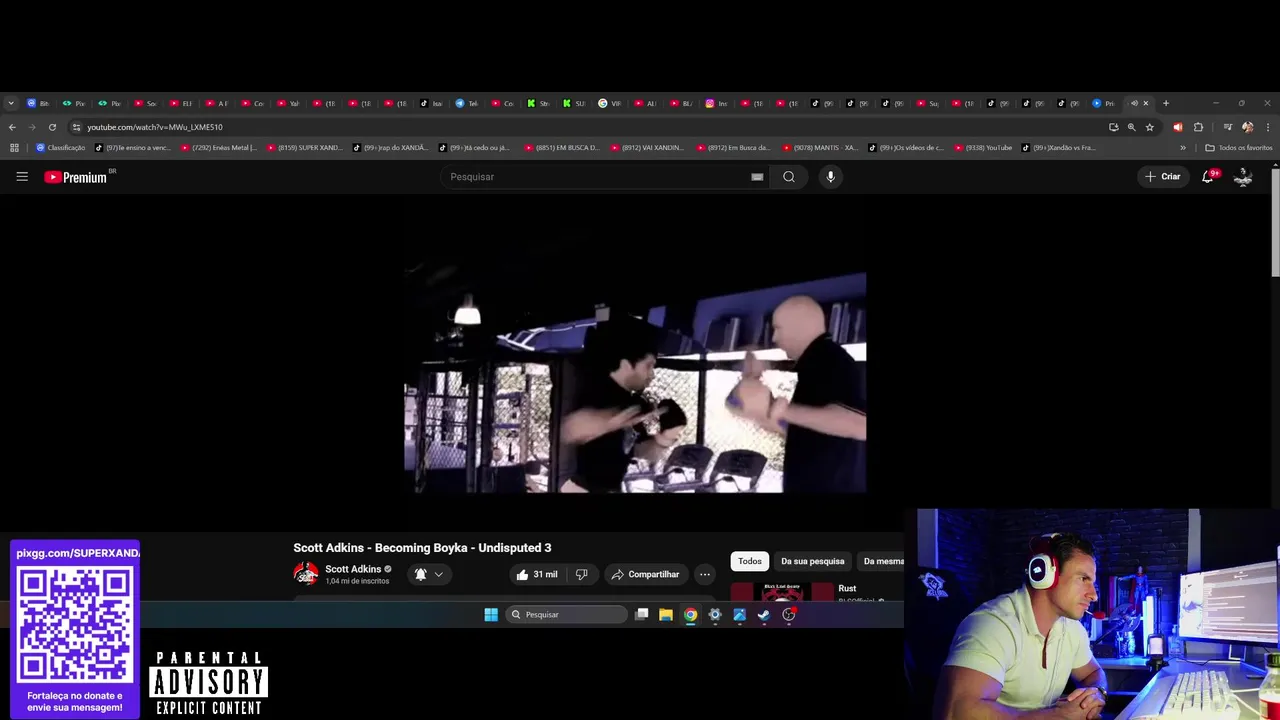Open Windows Start button
The height and width of the screenshot is (720, 1280).
(x=491, y=614)
